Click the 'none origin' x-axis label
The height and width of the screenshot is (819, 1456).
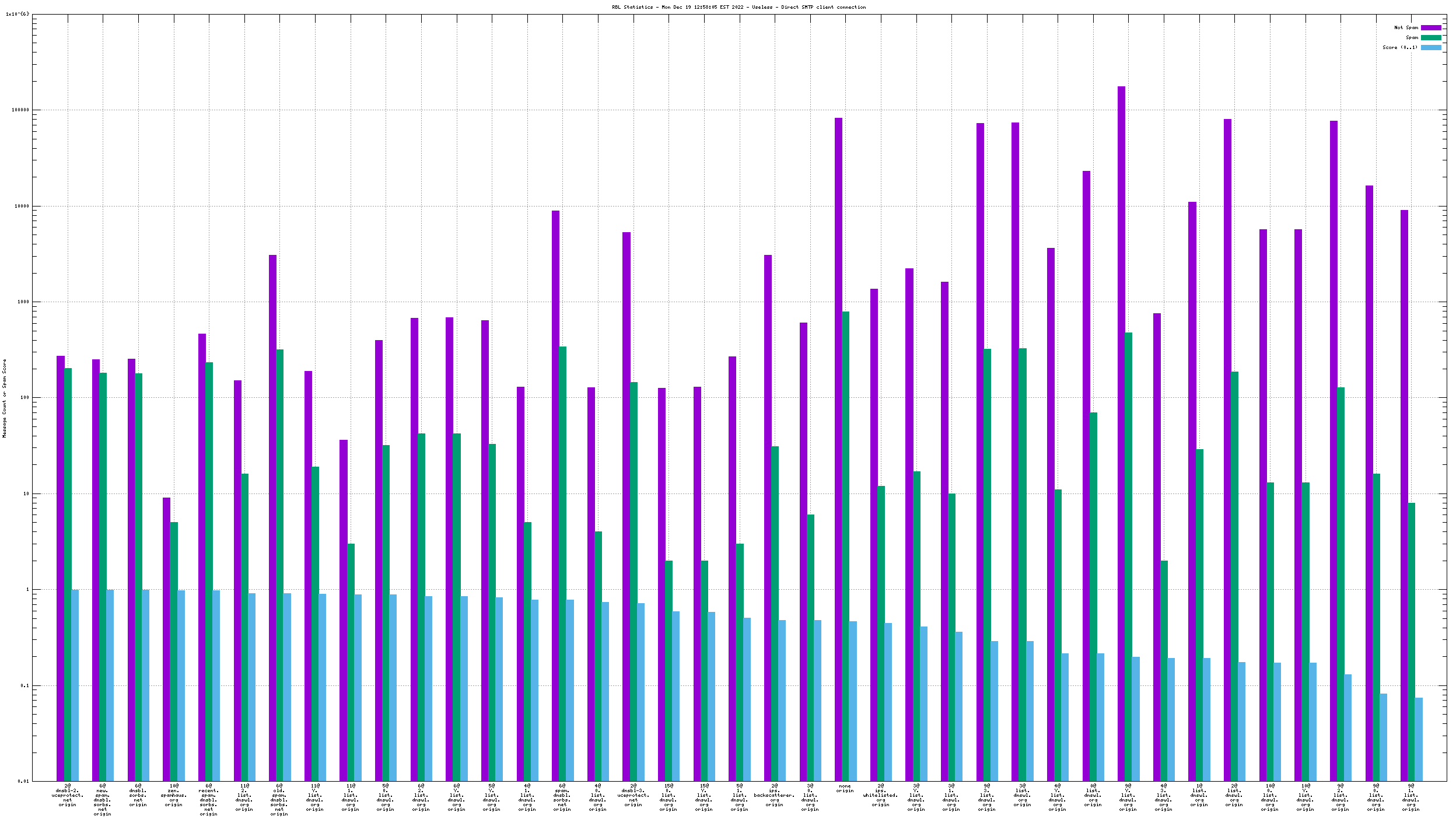pyautogui.click(x=845, y=788)
